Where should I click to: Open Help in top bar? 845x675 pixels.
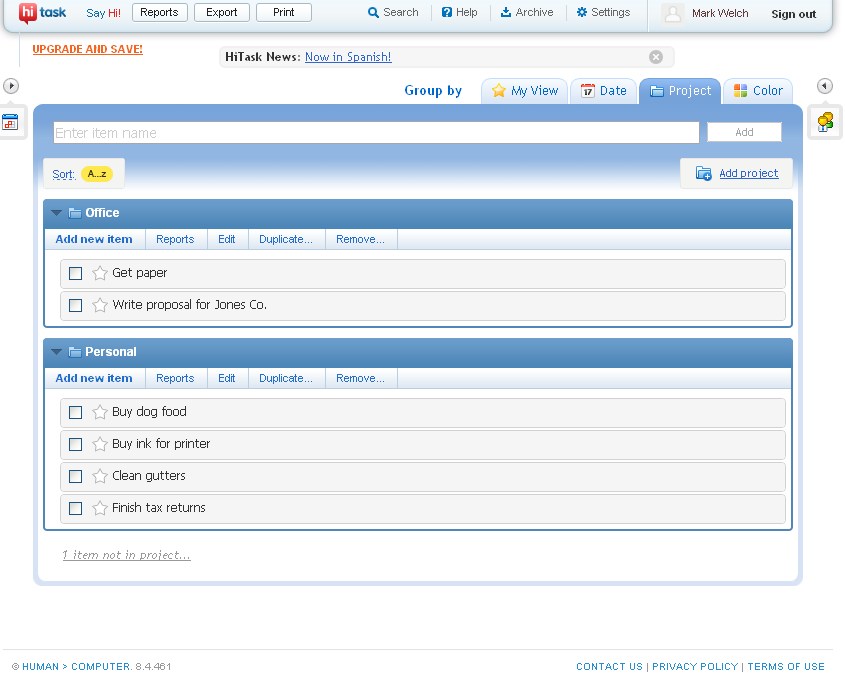point(459,12)
